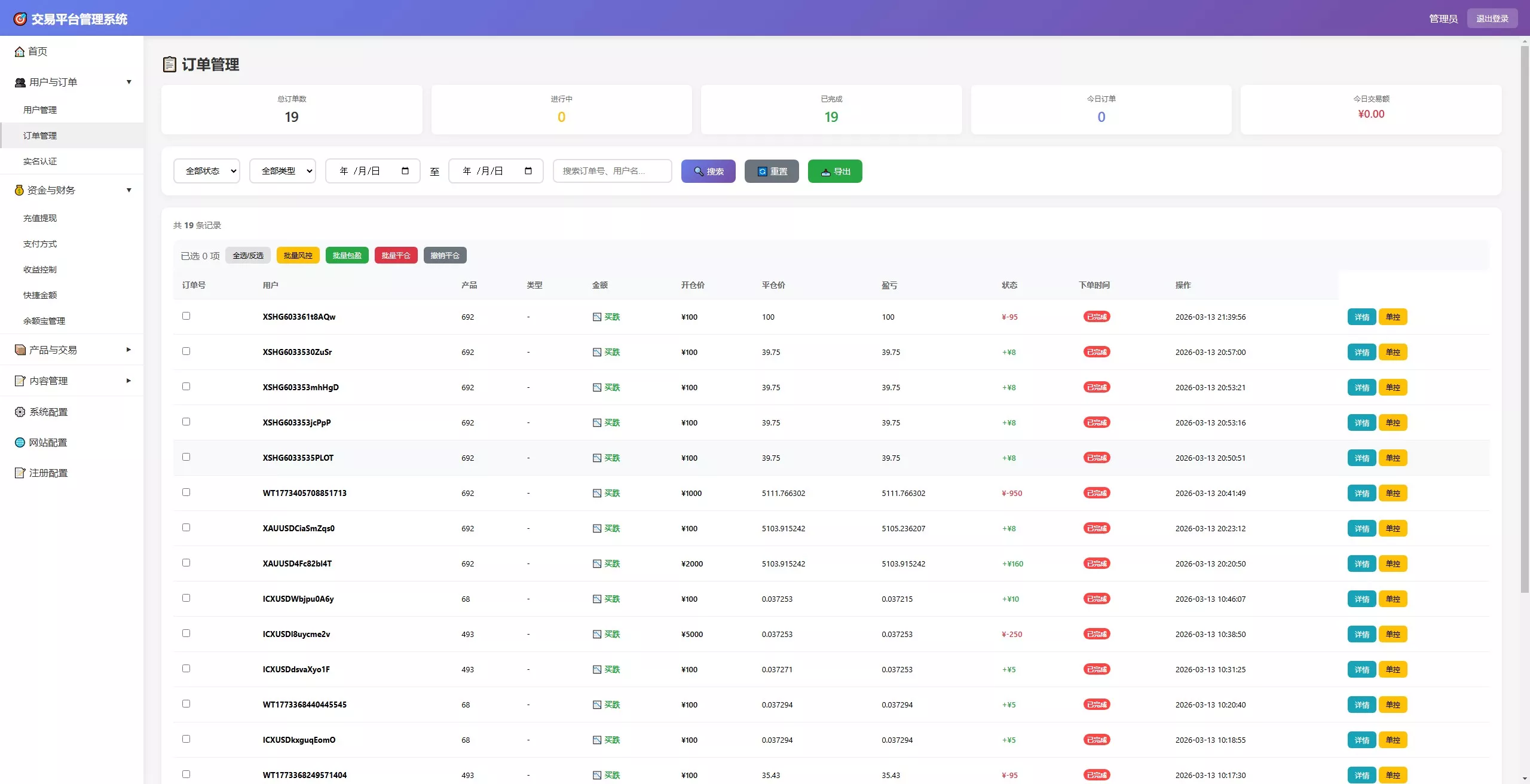Click the 系统配置 gear icon
The height and width of the screenshot is (784, 1530).
click(x=20, y=412)
